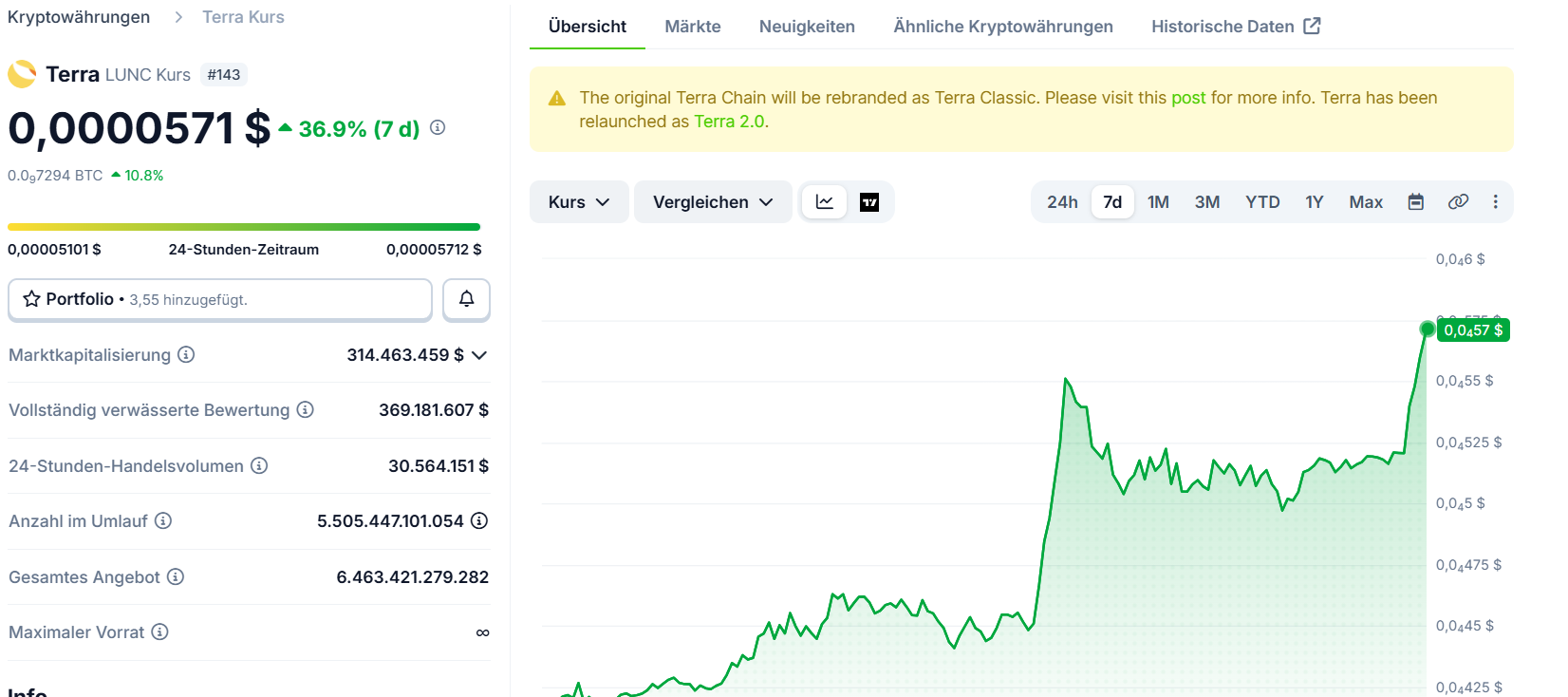1568x697 pixels.
Task: Add Terra to Portfolio
Action: (x=220, y=299)
